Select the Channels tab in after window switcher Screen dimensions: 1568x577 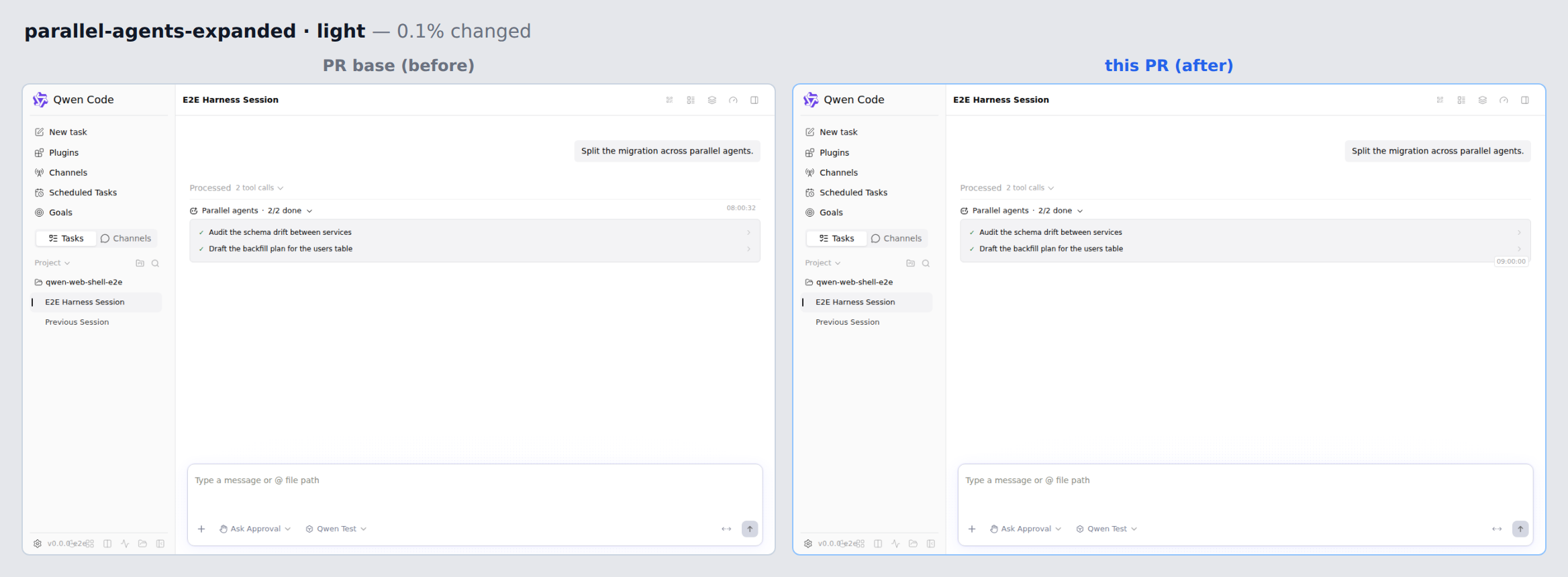point(897,238)
